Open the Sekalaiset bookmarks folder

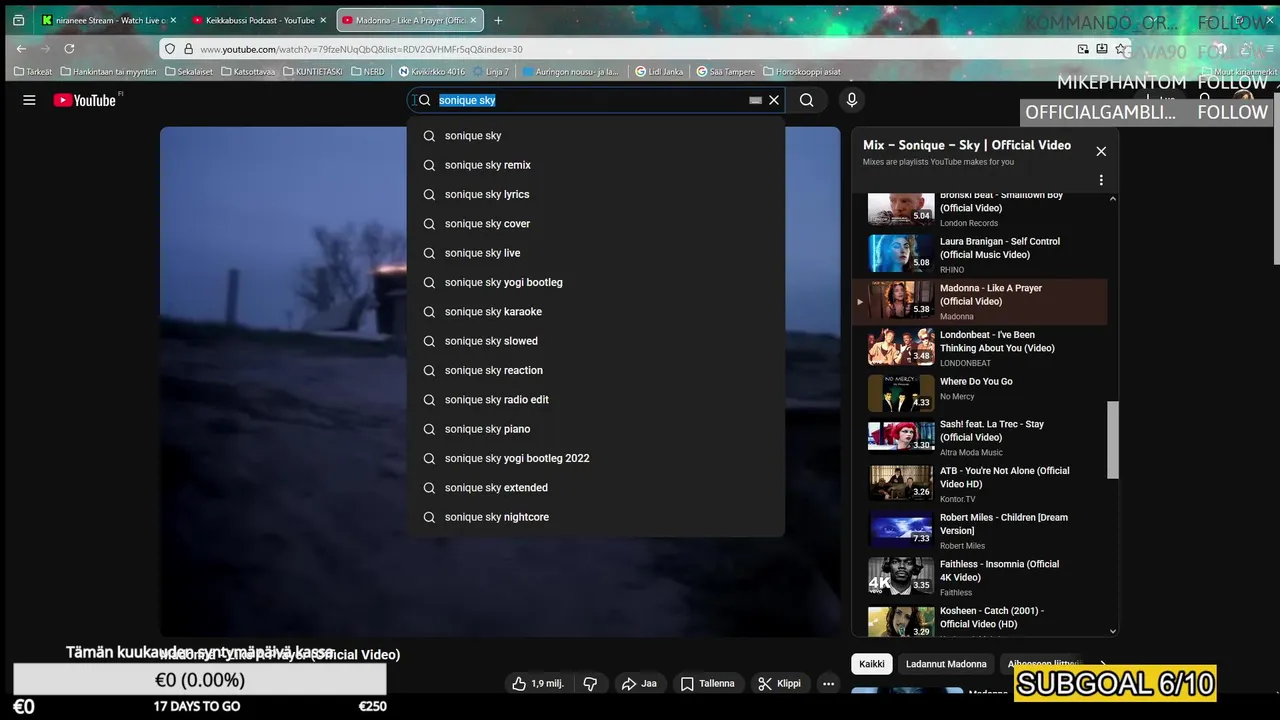tap(190, 72)
